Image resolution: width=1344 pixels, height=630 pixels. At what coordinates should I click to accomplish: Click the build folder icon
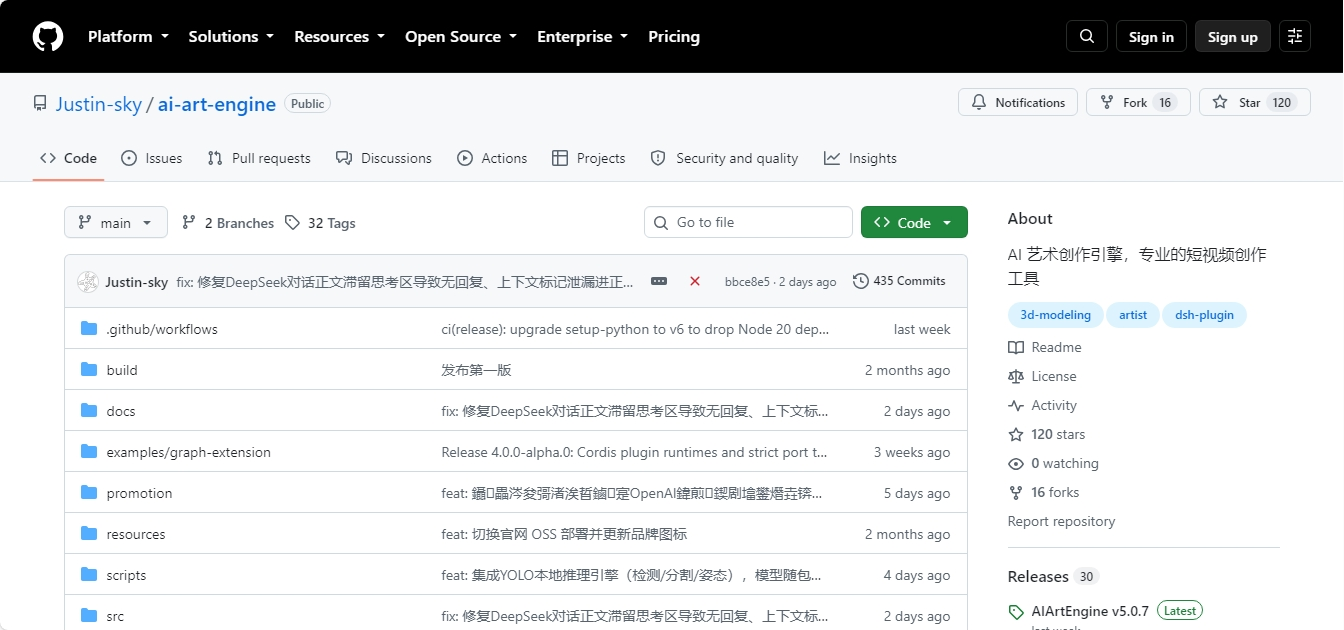[89, 369]
